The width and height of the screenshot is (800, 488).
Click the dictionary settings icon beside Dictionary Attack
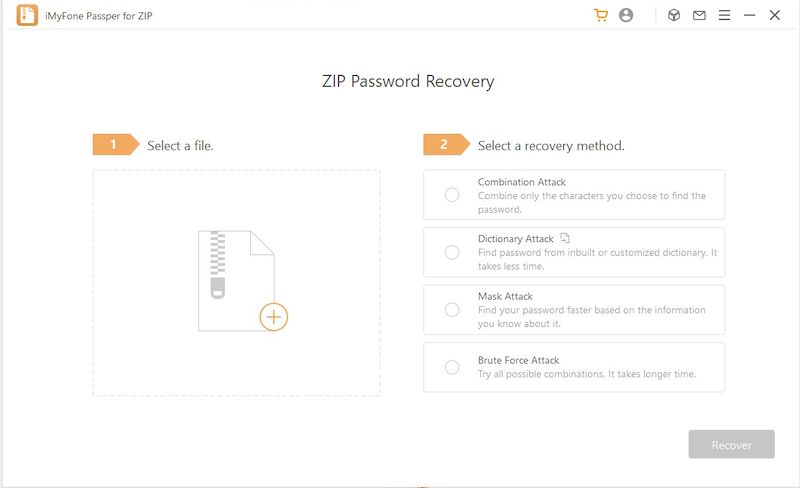(565, 238)
